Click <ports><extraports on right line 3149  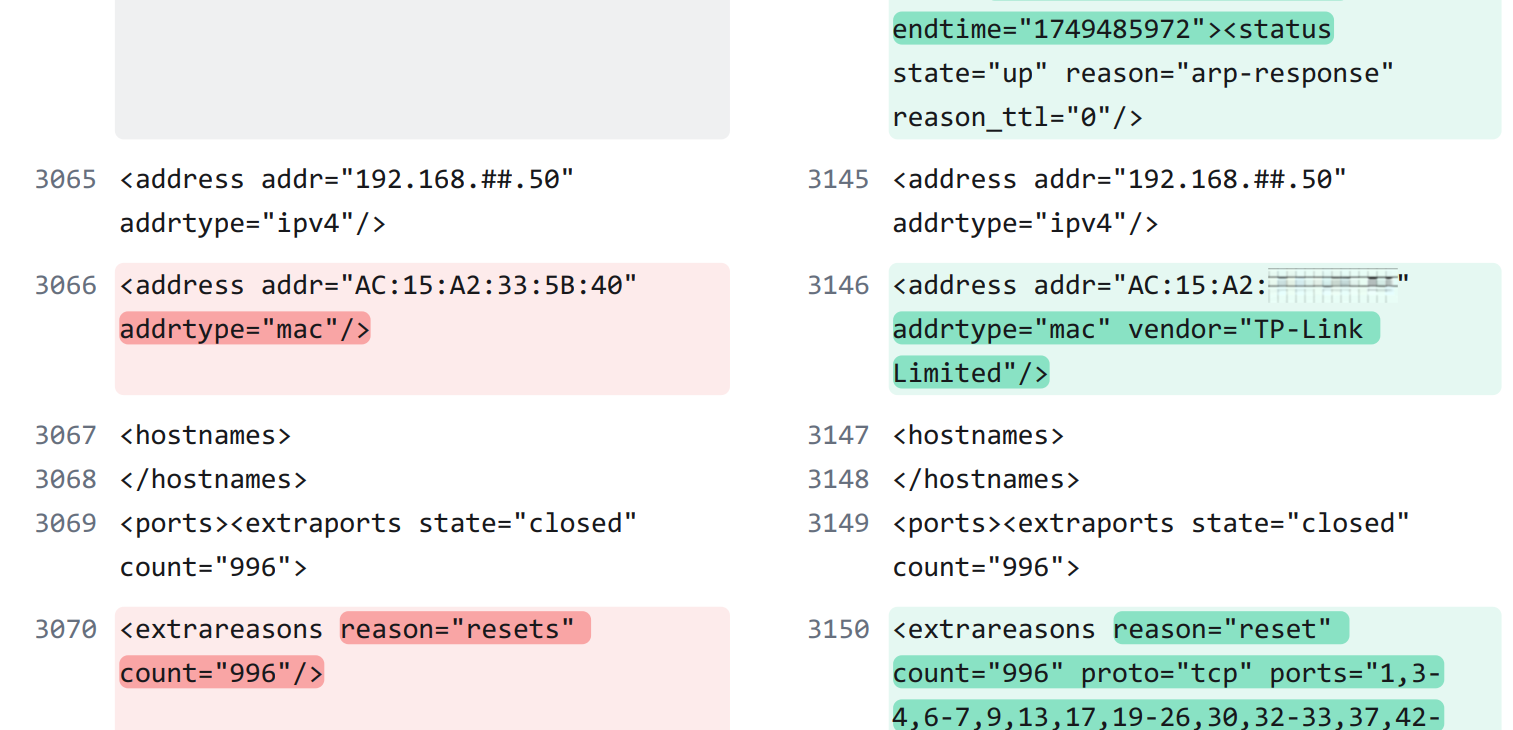coord(1034,524)
